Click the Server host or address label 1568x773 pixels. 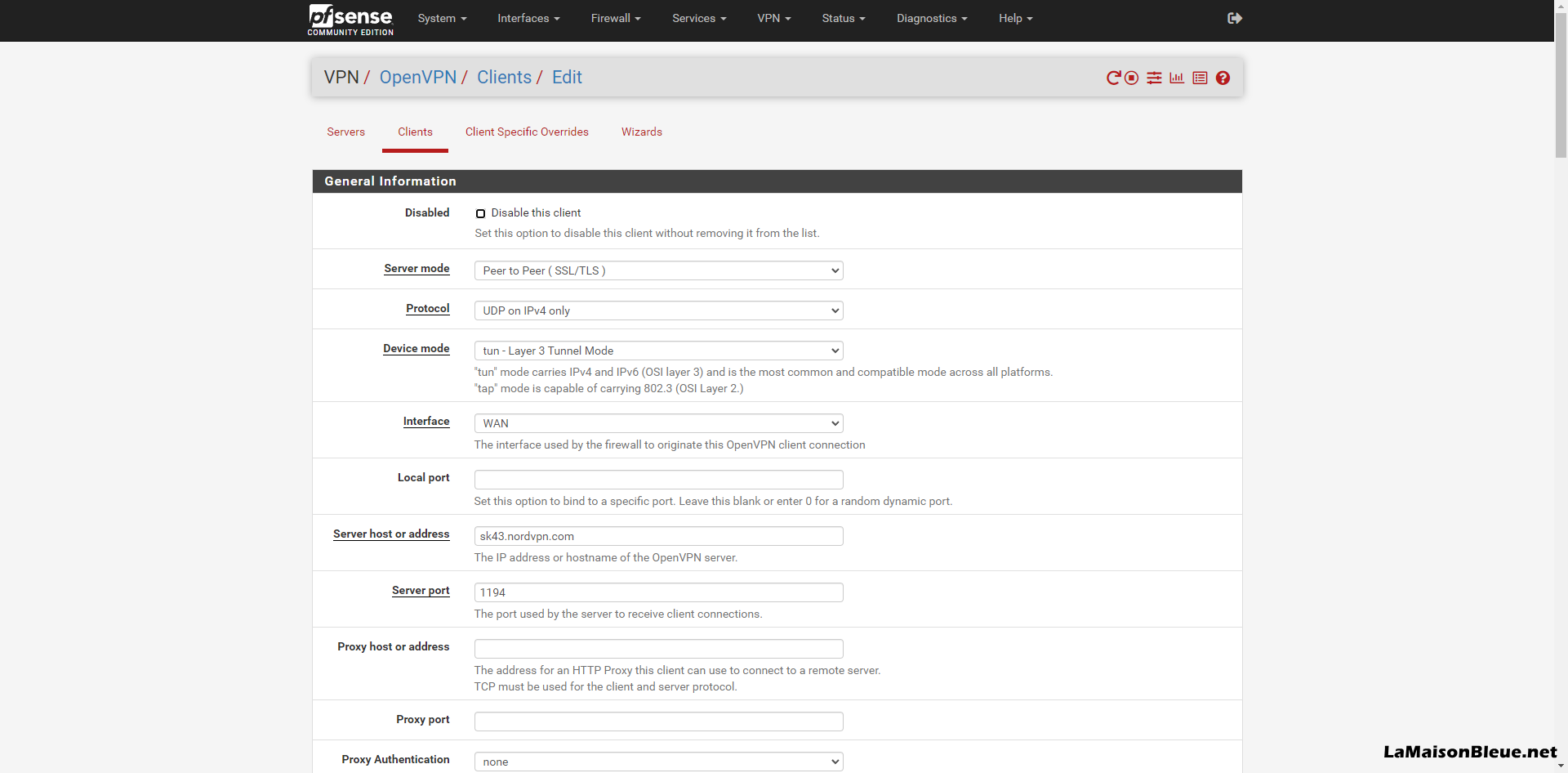coord(391,534)
